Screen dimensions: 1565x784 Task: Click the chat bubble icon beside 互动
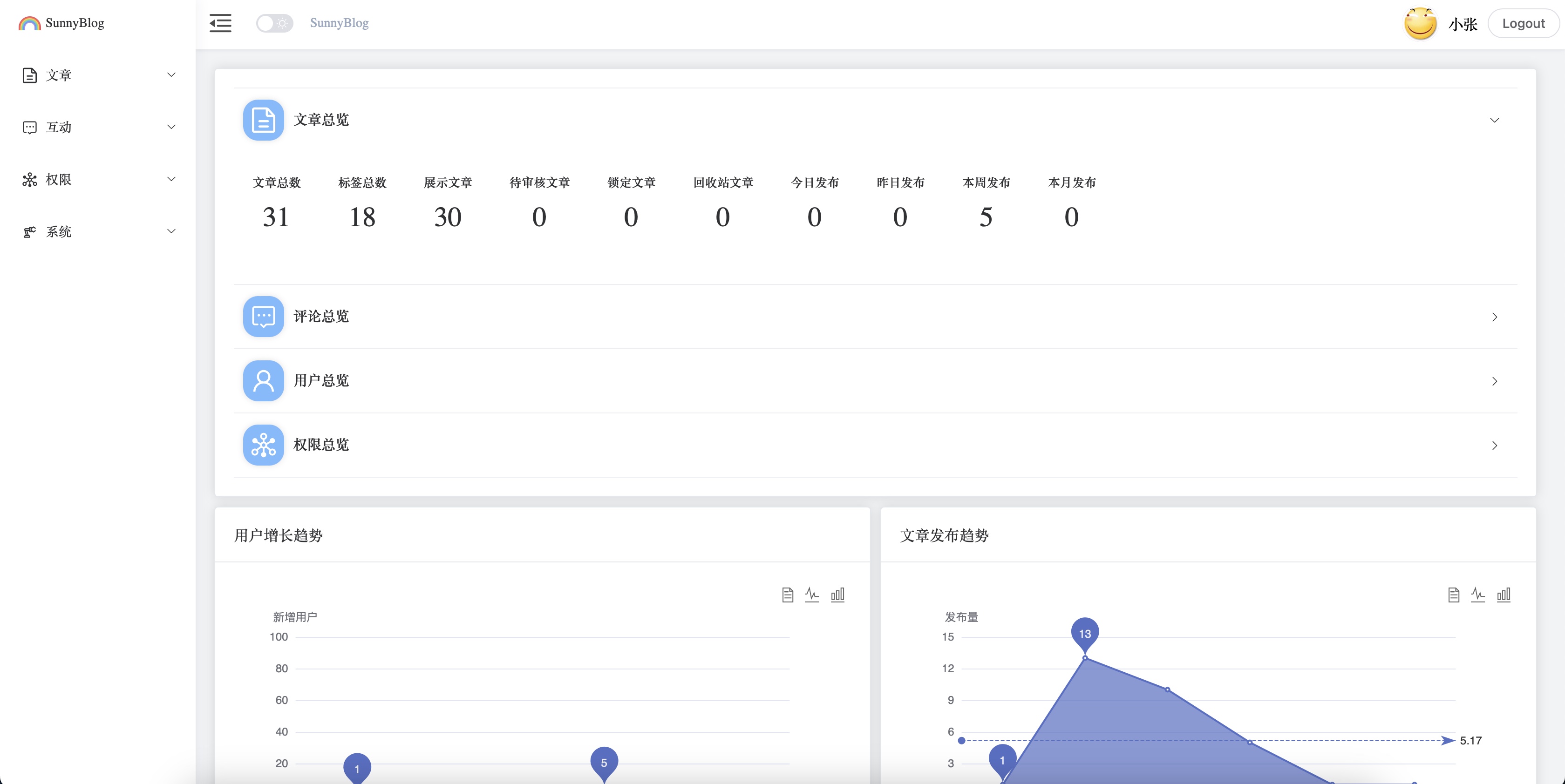(29, 128)
